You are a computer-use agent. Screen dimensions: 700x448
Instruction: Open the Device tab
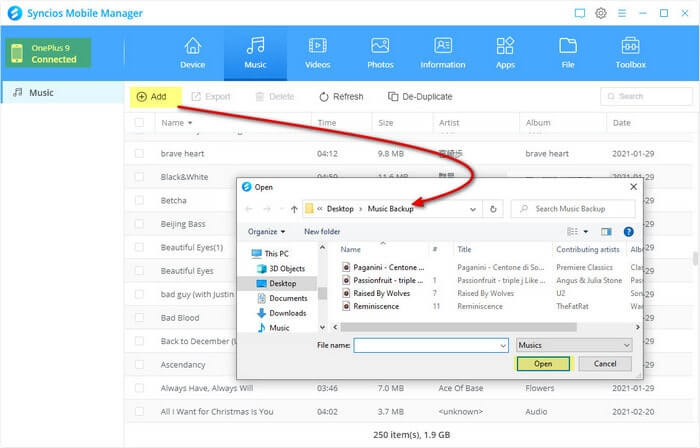pyautogui.click(x=192, y=53)
